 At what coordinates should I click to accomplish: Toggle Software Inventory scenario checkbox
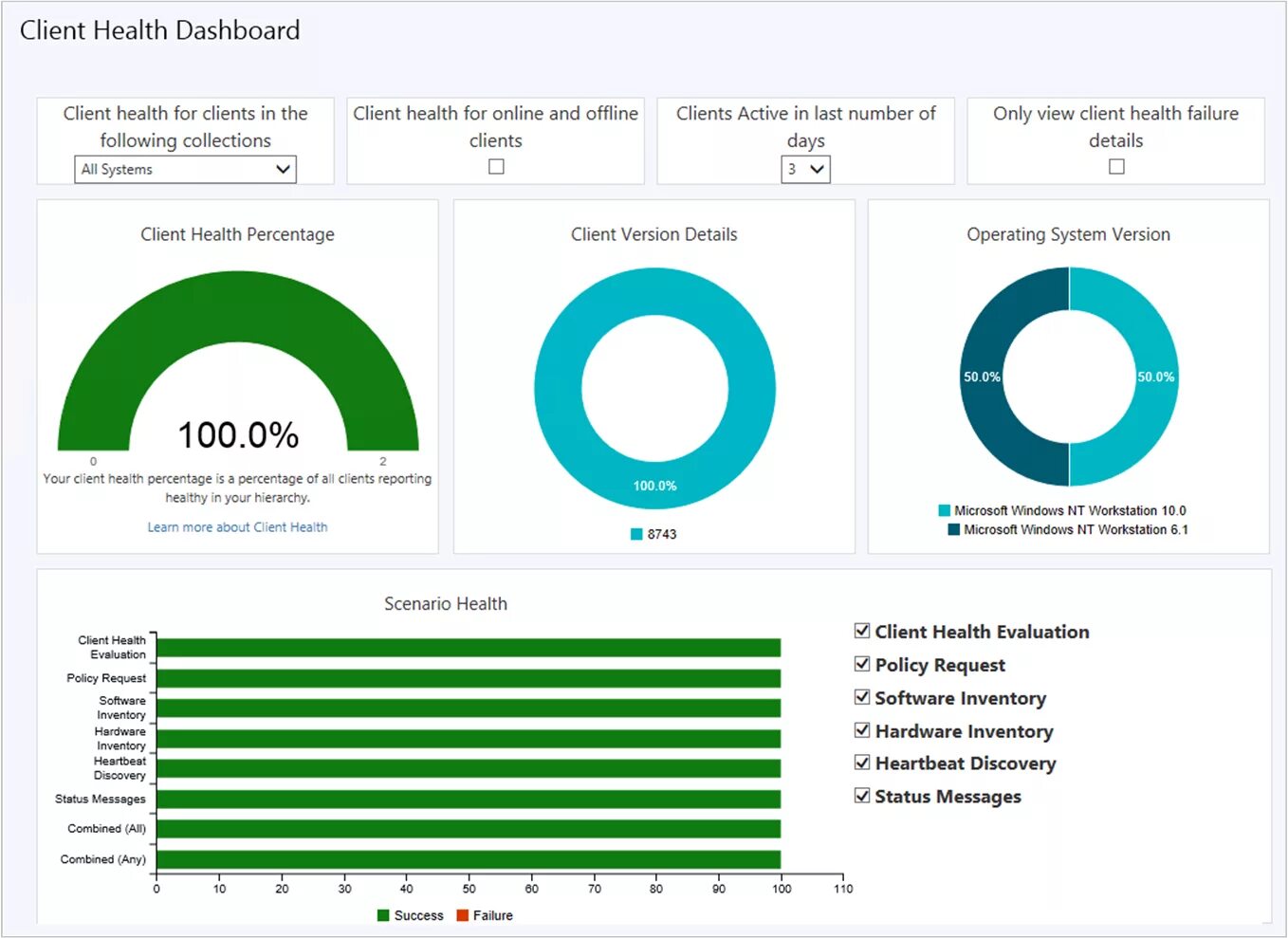click(862, 697)
